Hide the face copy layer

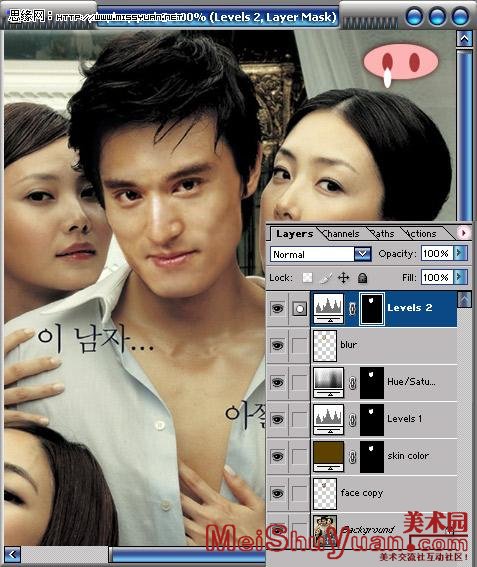(x=277, y=493)
